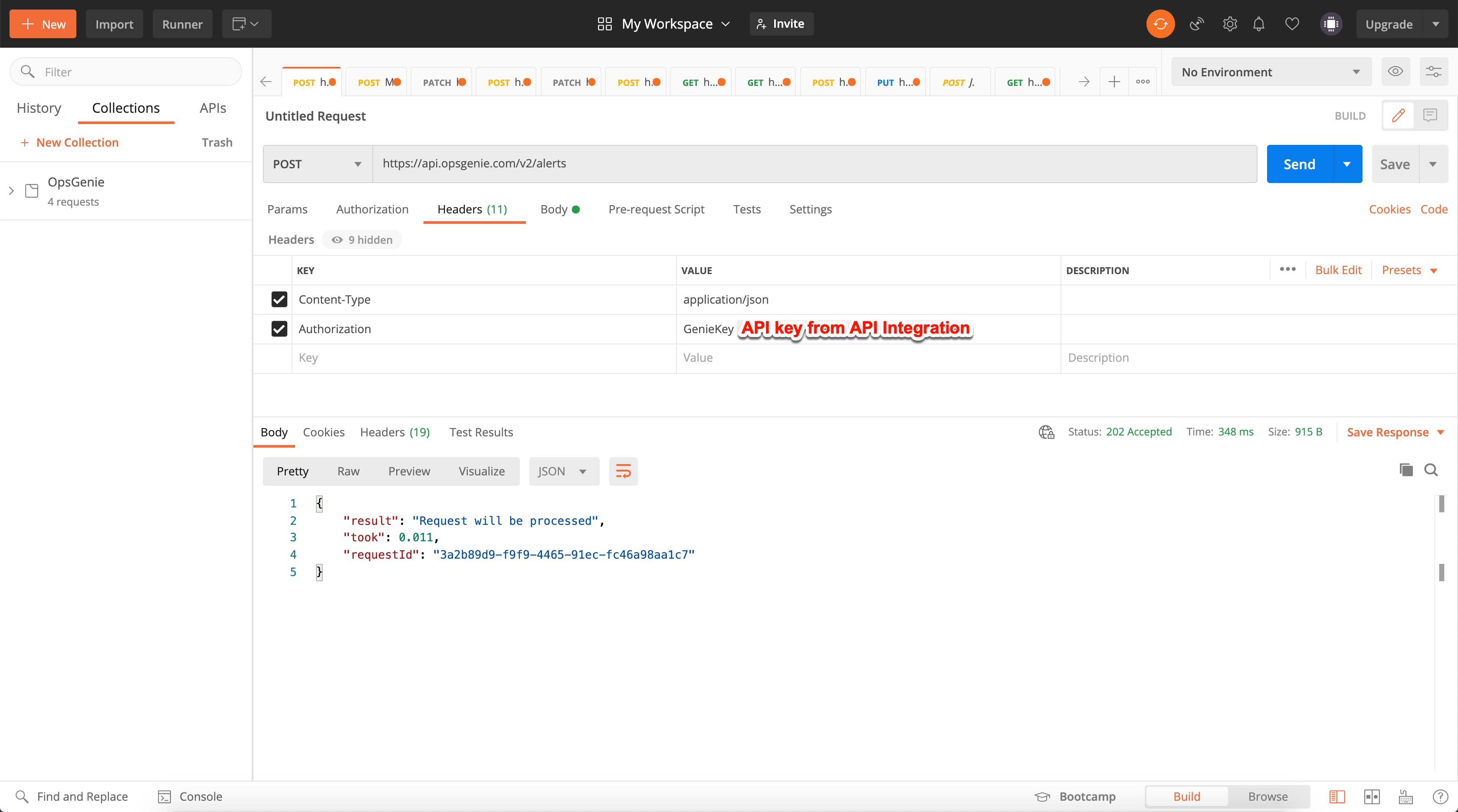1458x812 pixels.
Task: Click the Send button
Action: pos(1299,164)
